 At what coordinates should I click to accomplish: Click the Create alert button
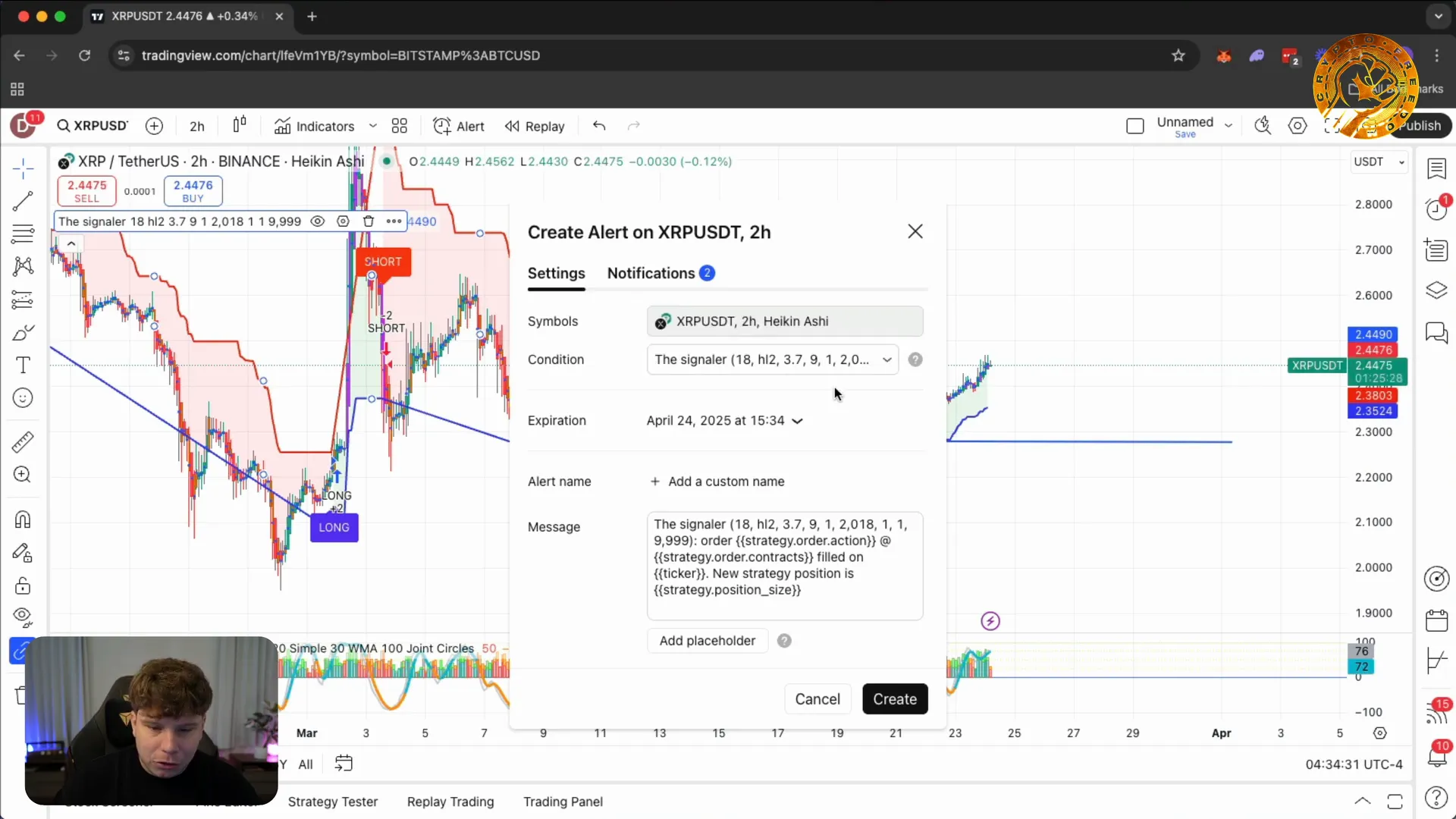pos(894,699)
